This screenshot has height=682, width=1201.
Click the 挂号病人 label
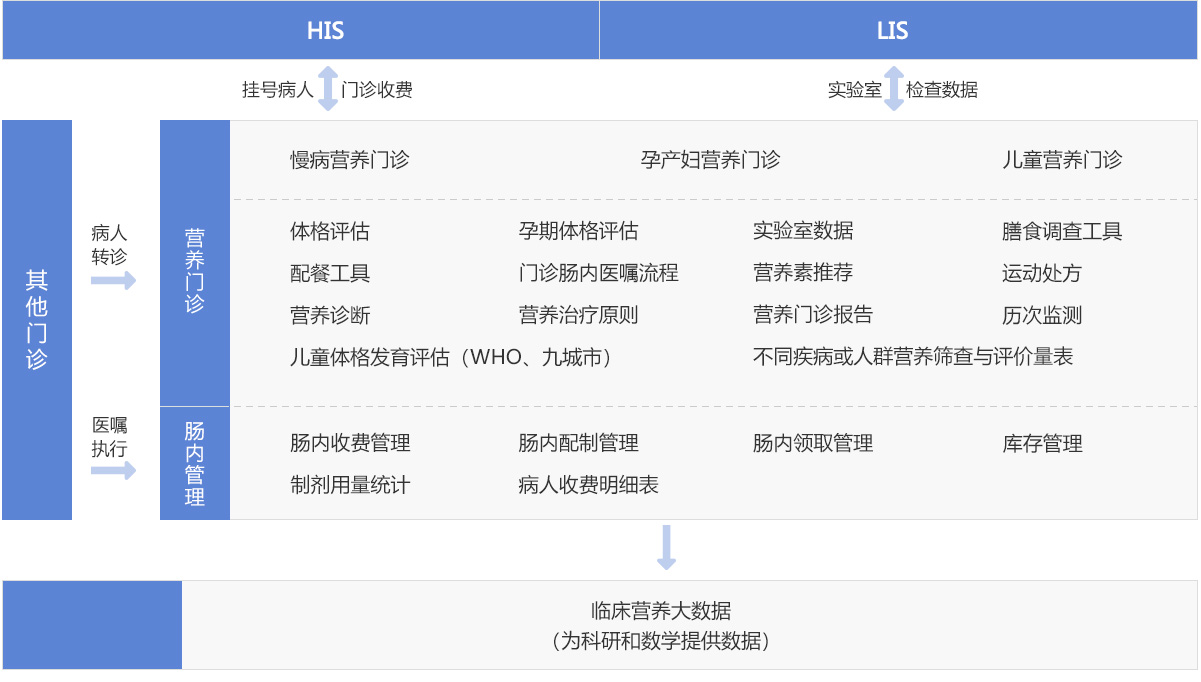coord(278,90)
